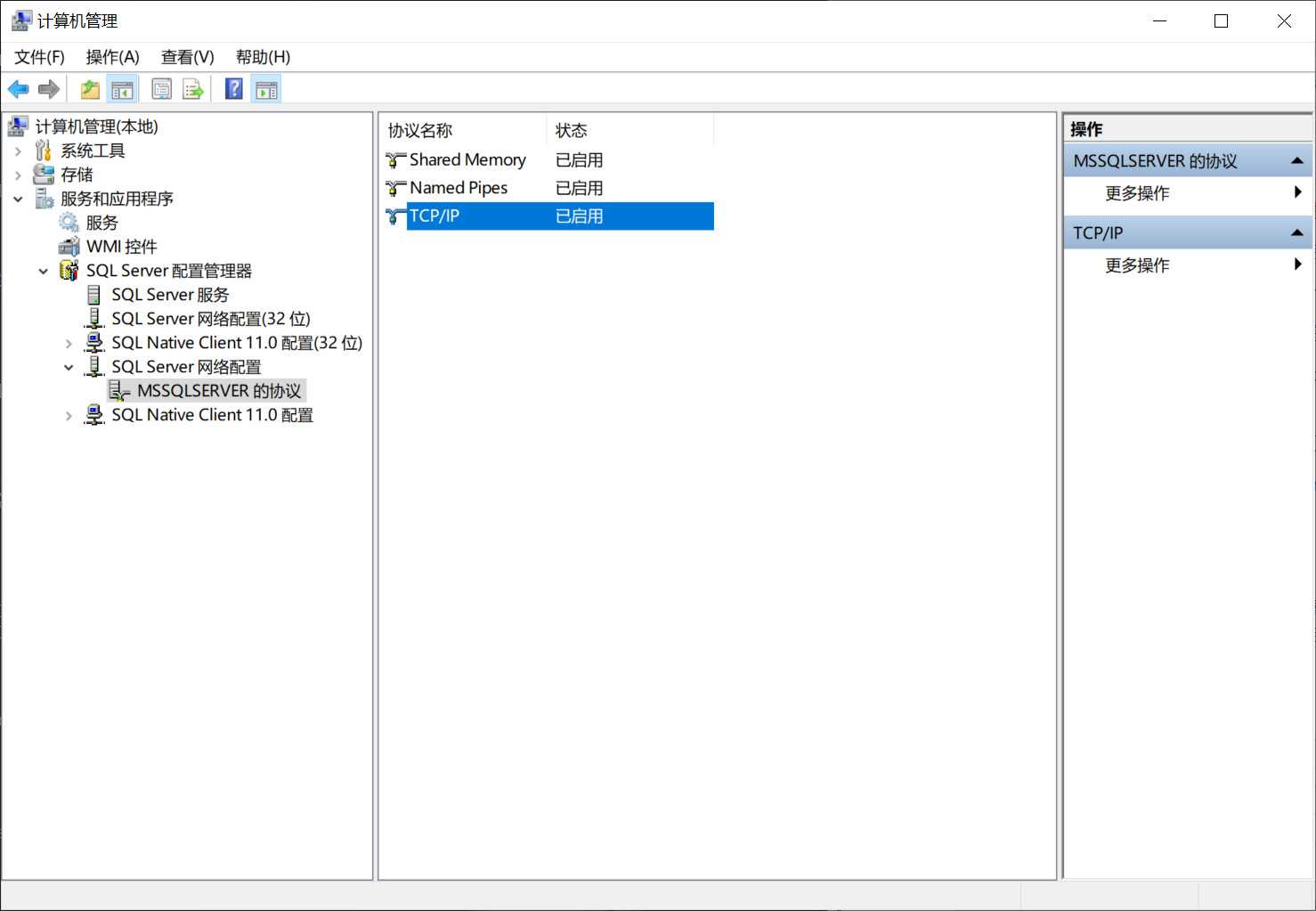Image resolution: width=1316 pixels, height=911 pixels.
Task: Open the 操作(A) menu
Action: pos(112,57)
